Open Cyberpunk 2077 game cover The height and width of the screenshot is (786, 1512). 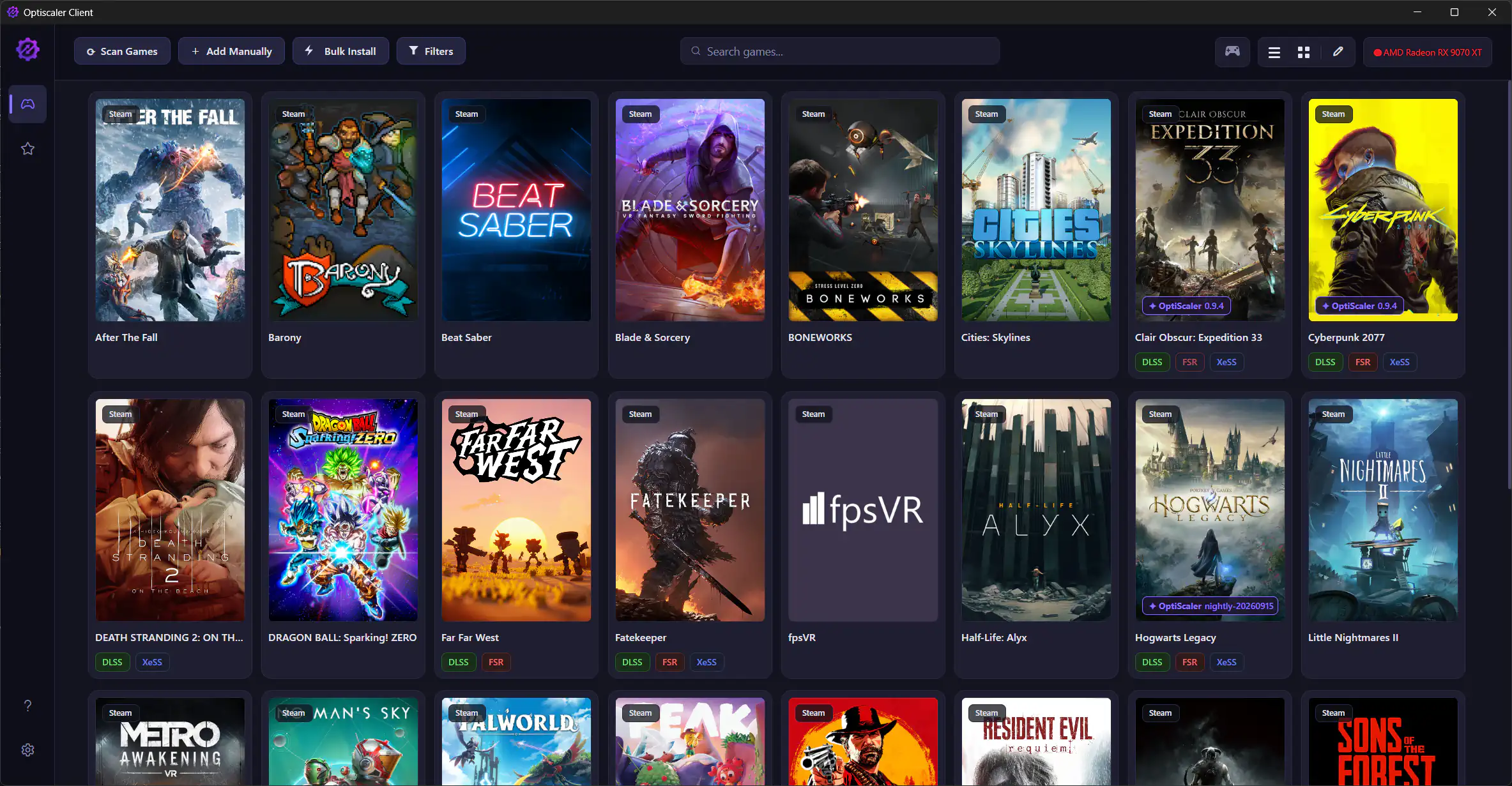pos(1383,209)
